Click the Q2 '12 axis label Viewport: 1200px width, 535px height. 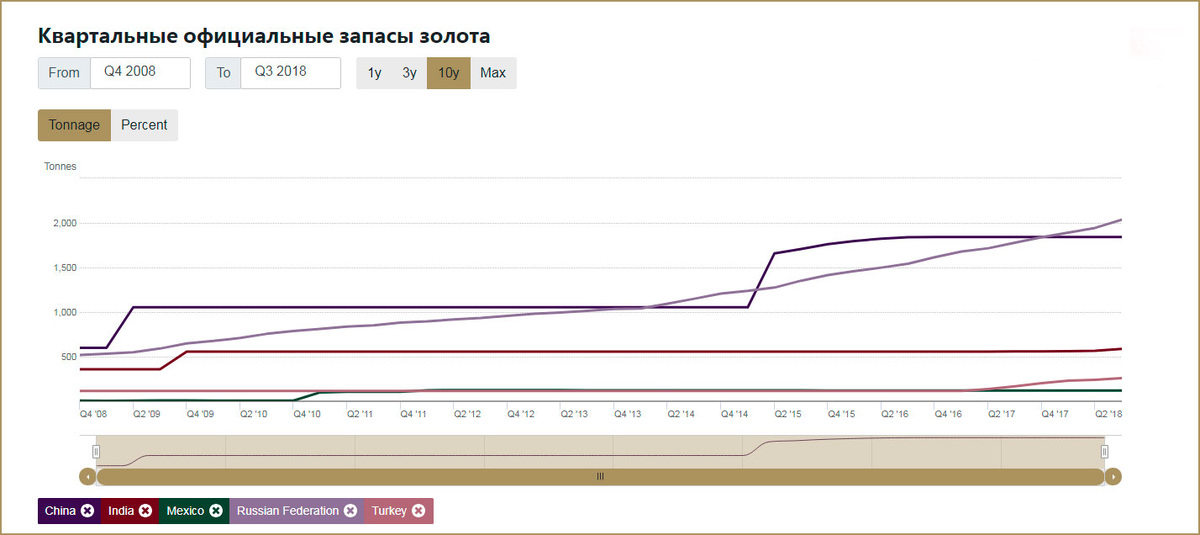point(467,412)
